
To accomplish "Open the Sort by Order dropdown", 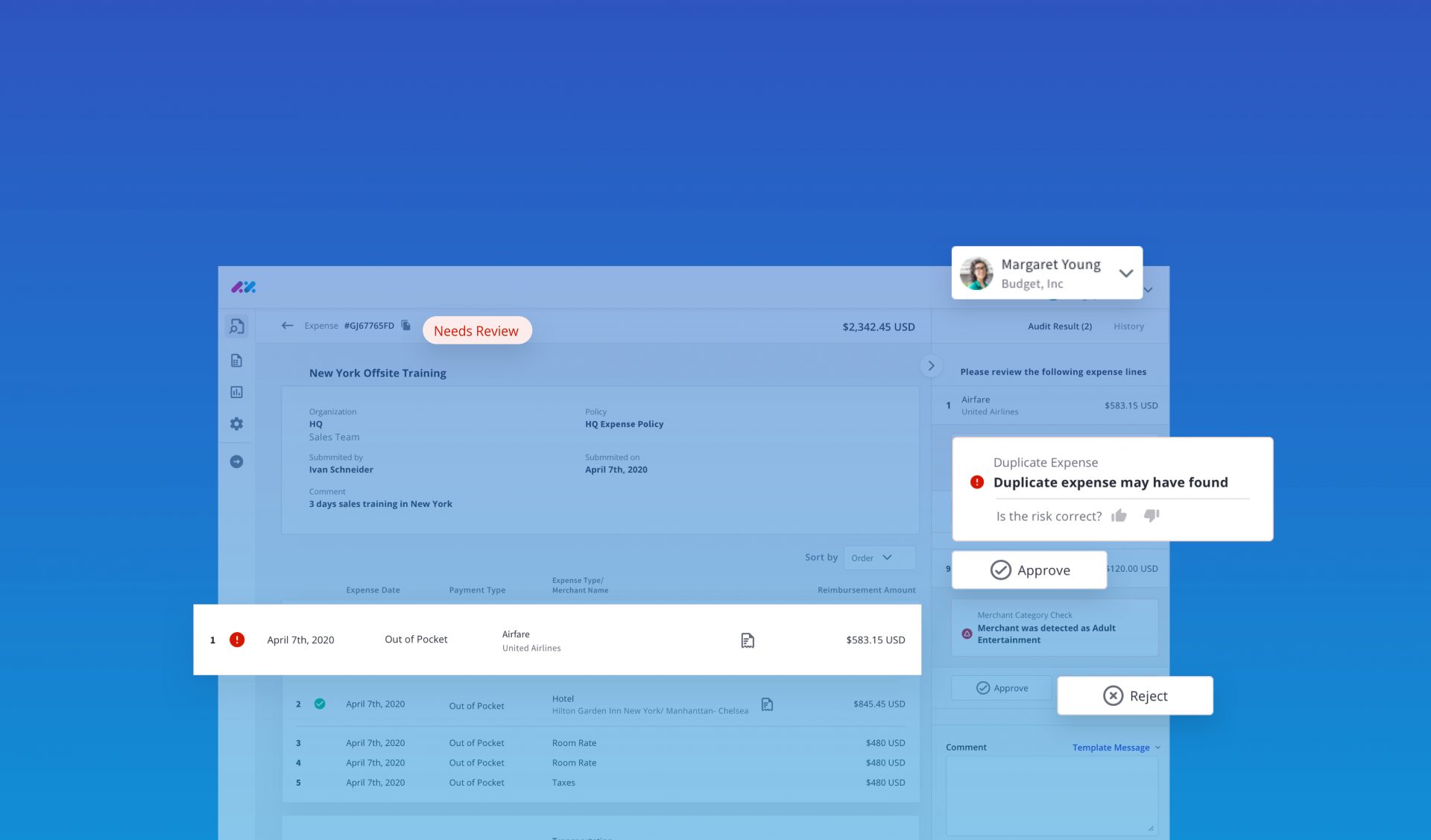I will pyautogui.click(x=879, y=558).
